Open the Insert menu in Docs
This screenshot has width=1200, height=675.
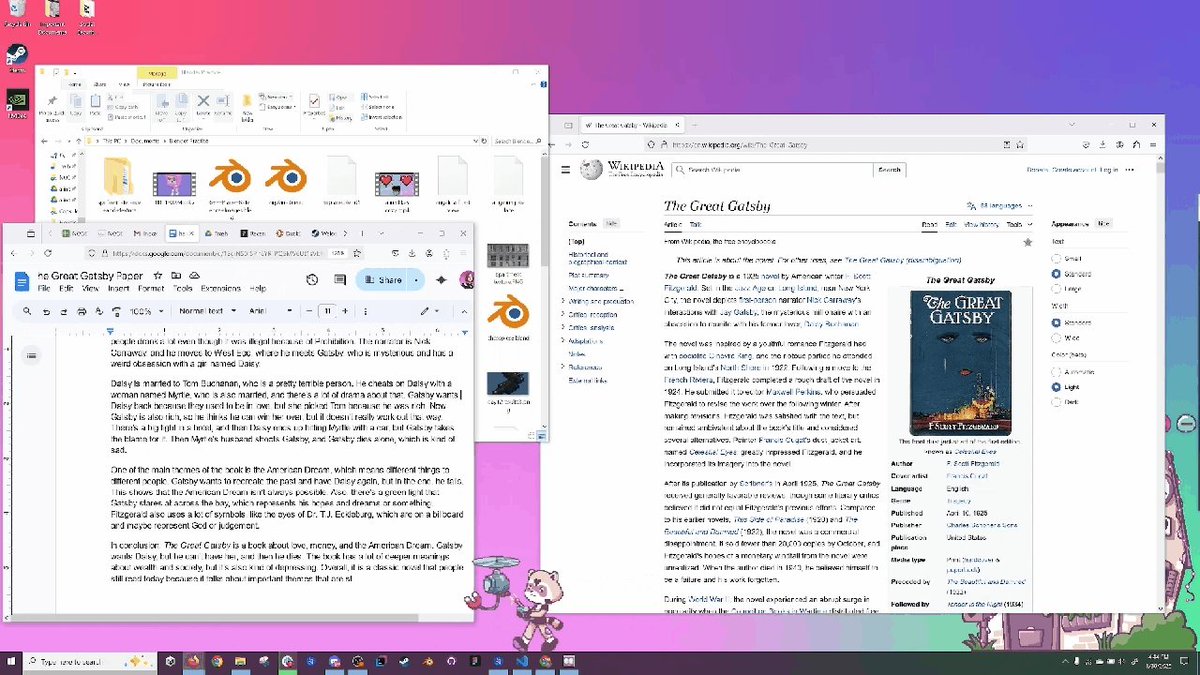pos(118,288)
